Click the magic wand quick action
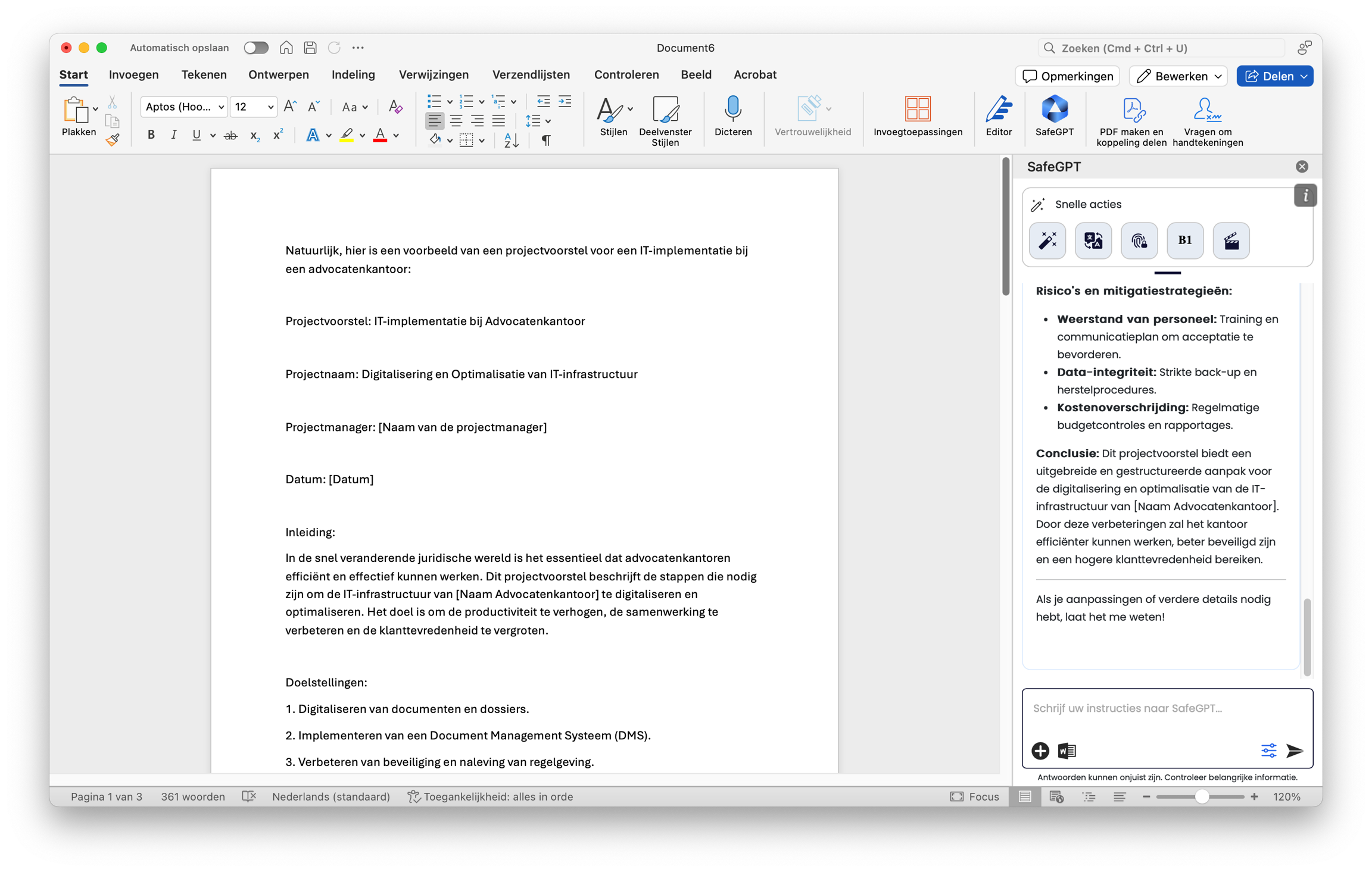The height and width of the screenshot is (872, 1372). coord(1047,240)
